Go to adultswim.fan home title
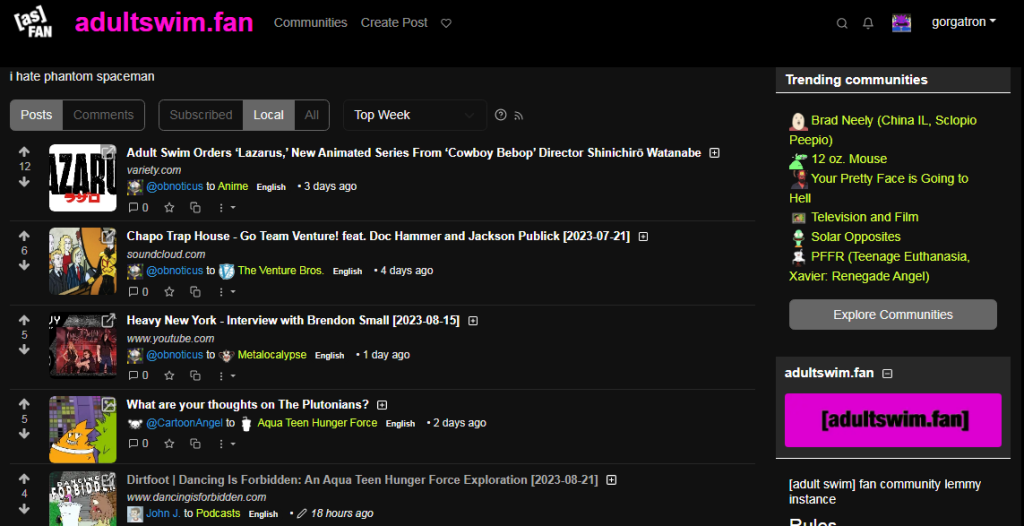The width and height of the screenshot is (1024, 526). (164, 23)
